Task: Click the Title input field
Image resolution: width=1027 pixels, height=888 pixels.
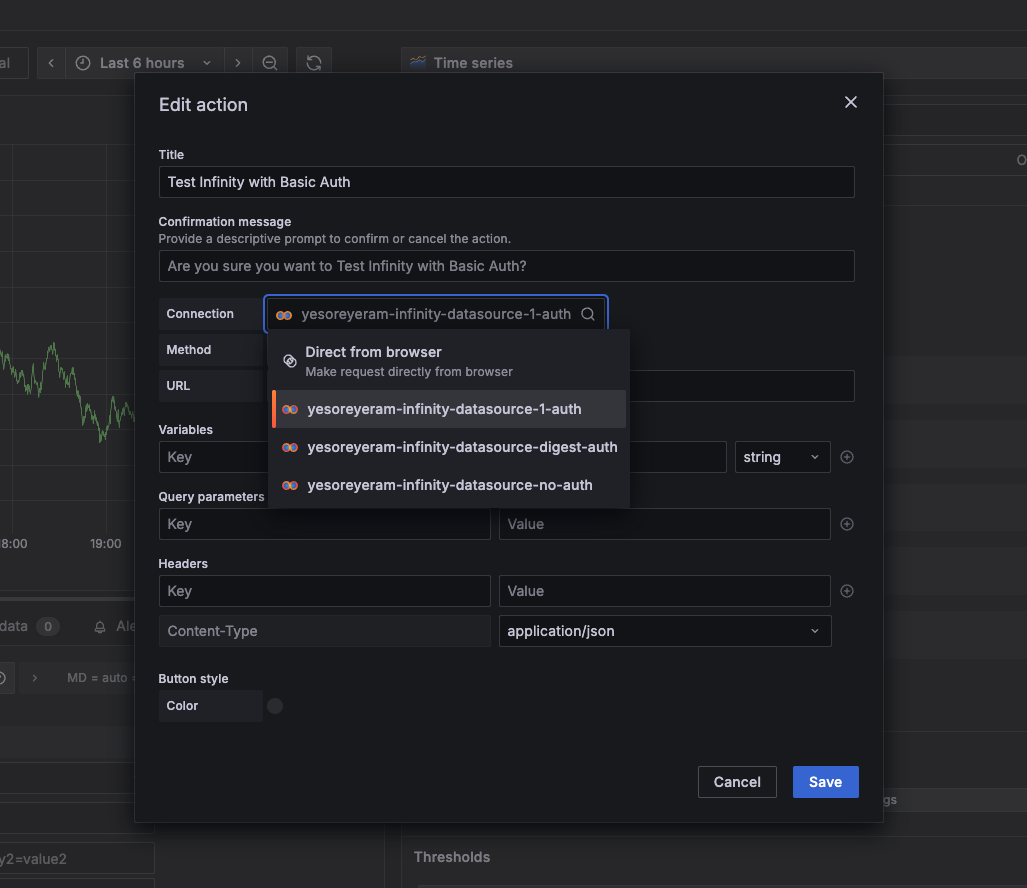Action: coord(506,182)
